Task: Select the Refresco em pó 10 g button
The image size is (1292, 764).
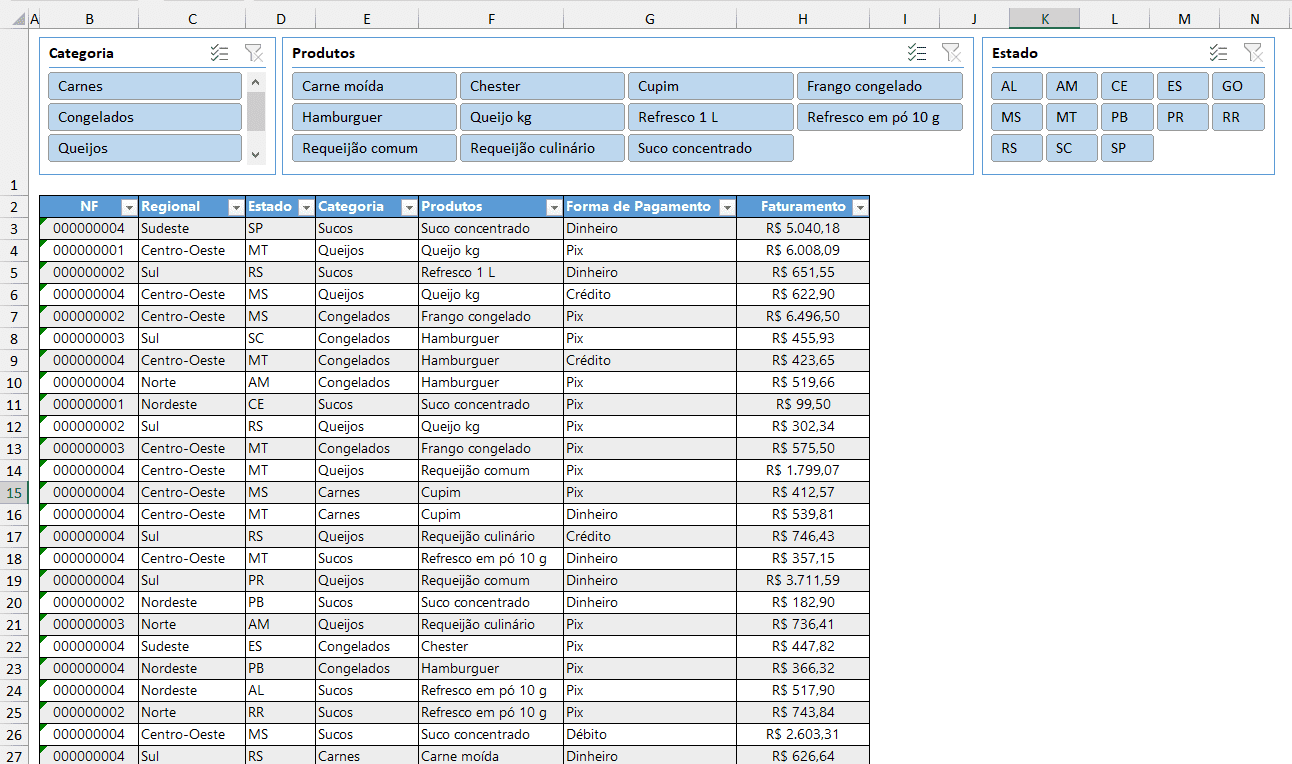Action: pos(879,116)
